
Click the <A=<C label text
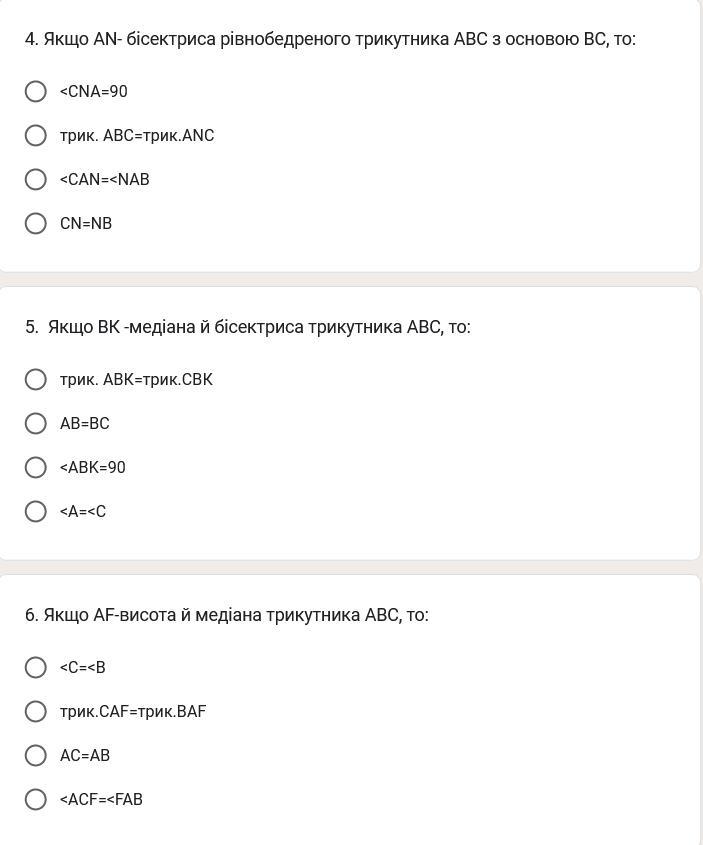point(83,511)
